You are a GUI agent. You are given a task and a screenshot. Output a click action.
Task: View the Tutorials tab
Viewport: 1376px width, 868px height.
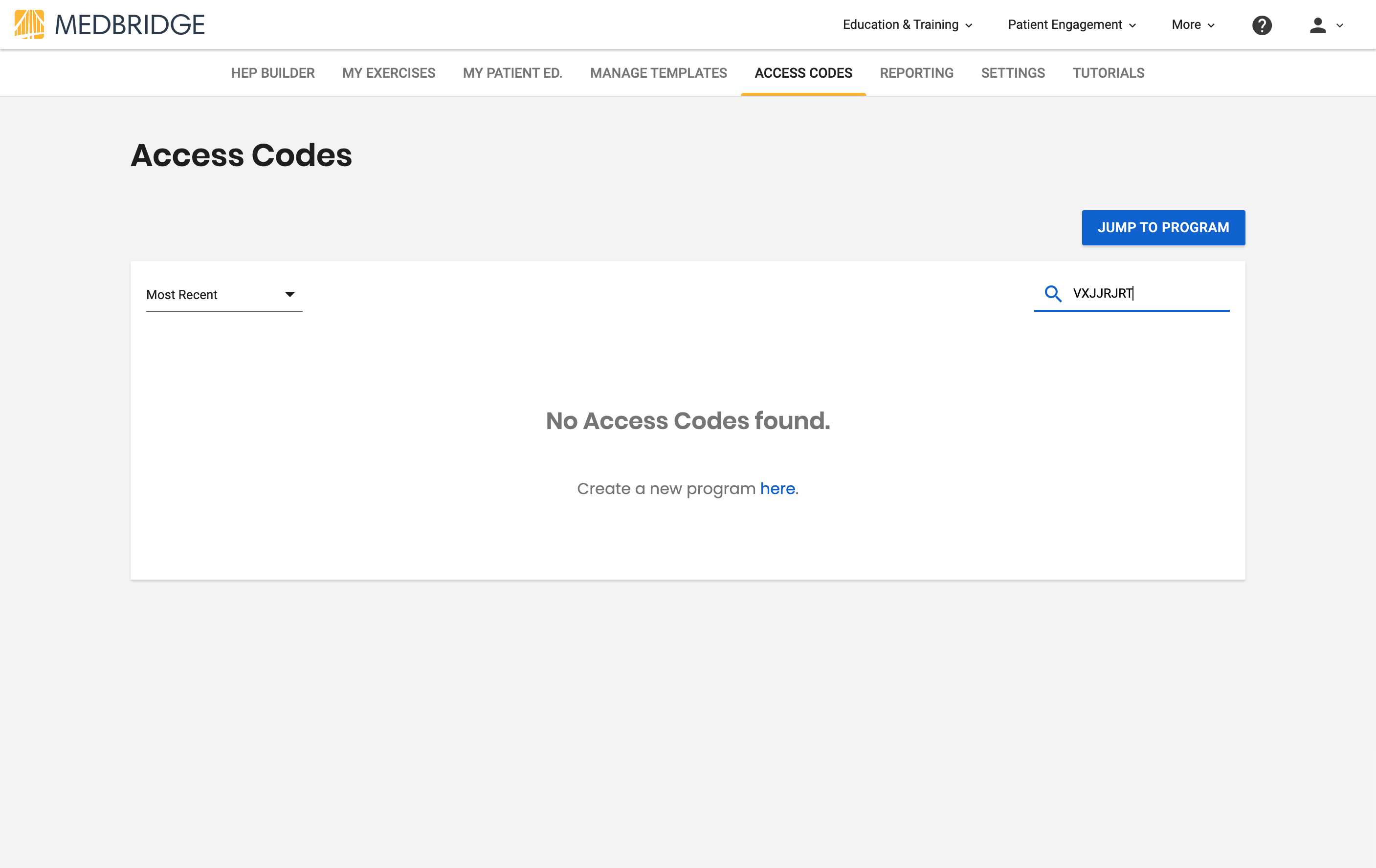[x=1109, y=73]
